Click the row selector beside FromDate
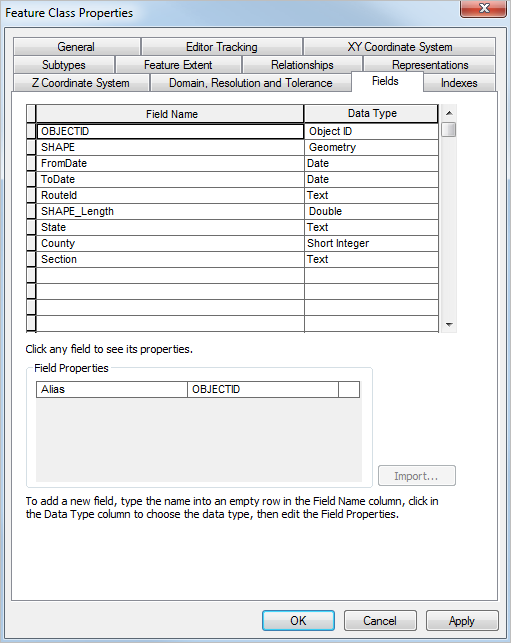This screenshot has width=511, height=643. 31,163
